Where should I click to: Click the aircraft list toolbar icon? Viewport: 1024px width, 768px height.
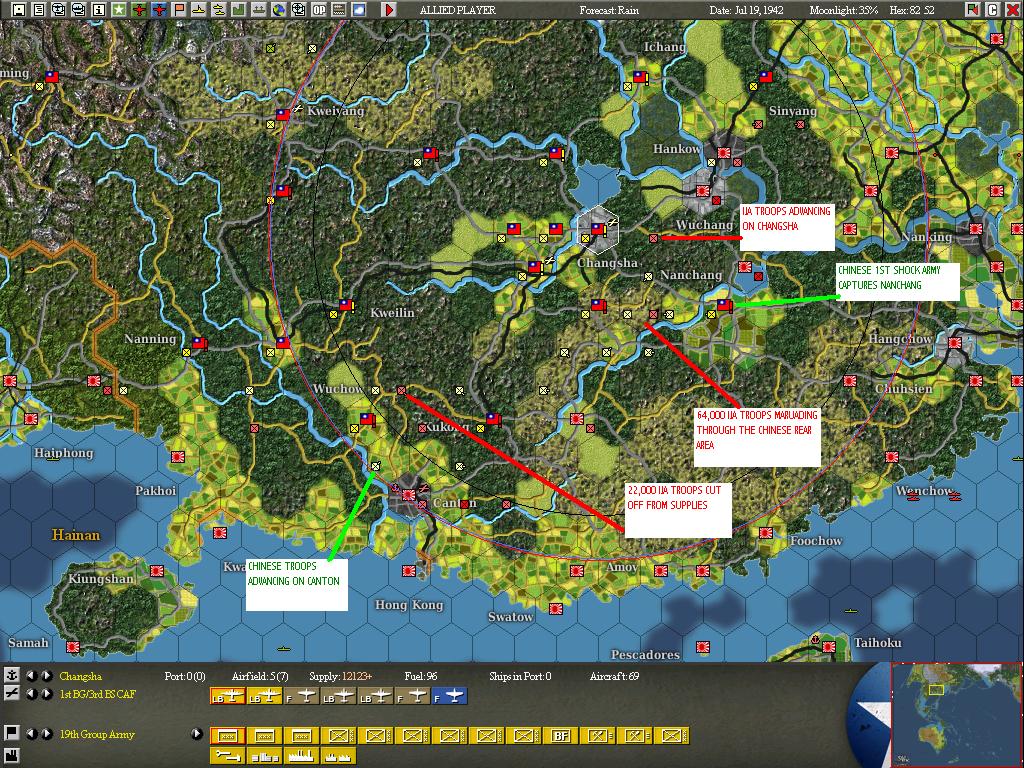pyautogui.click(x=59, y=10)
